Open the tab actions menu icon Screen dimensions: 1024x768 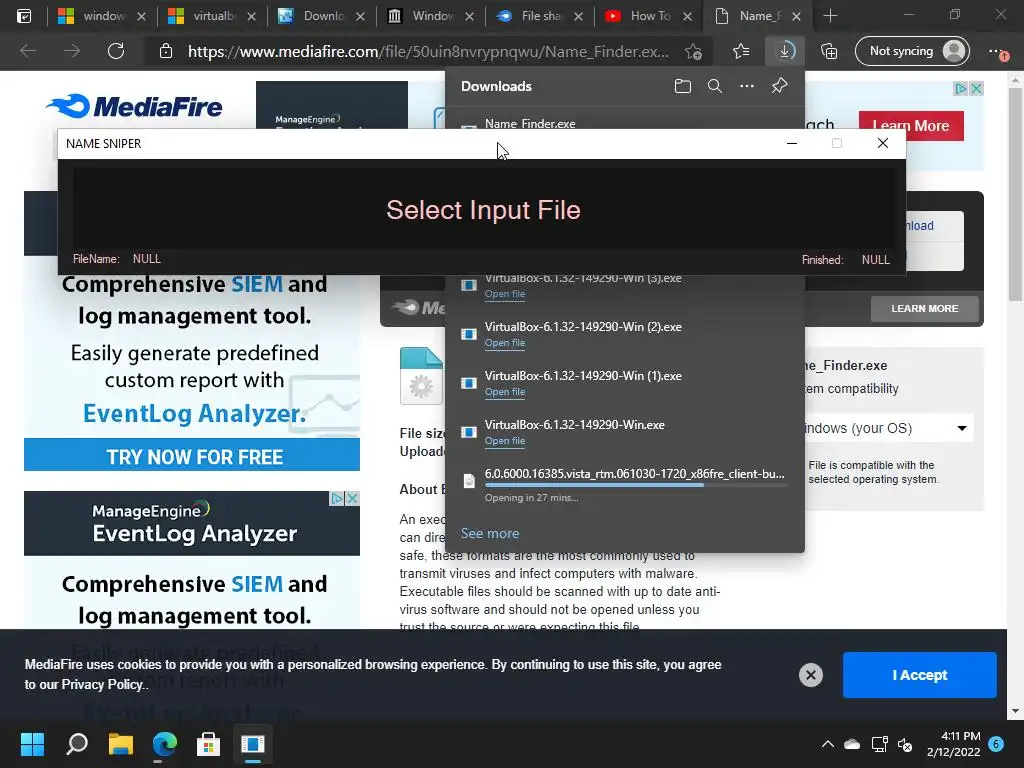click(24, 16)
